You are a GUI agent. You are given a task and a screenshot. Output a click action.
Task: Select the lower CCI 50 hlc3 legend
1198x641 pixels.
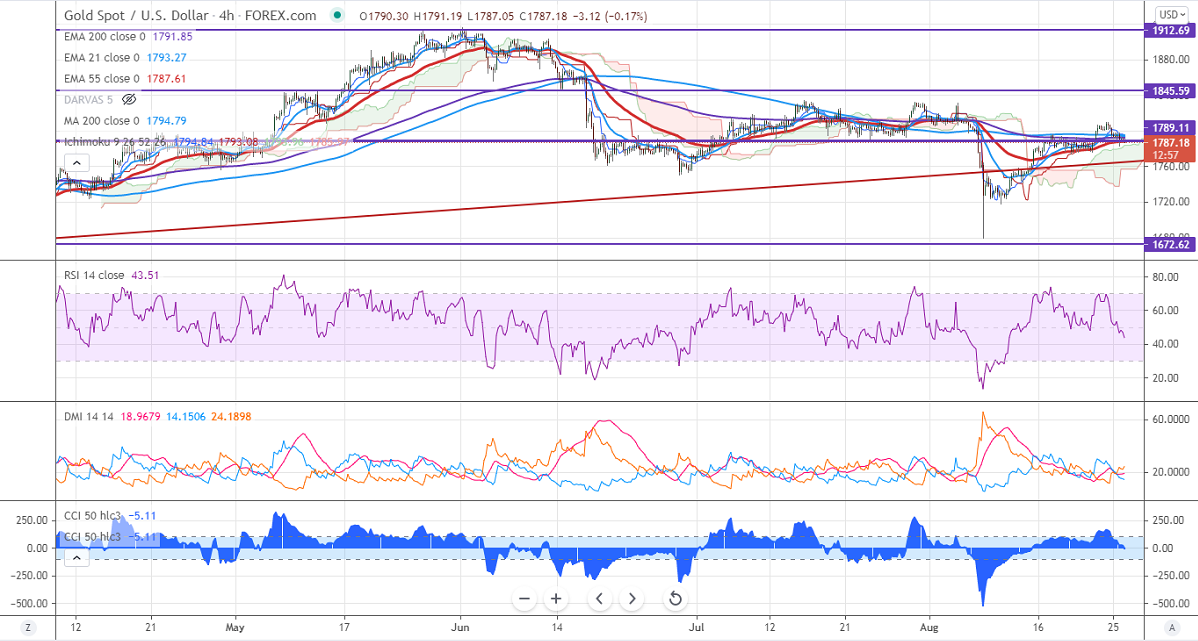pos(92,537)
